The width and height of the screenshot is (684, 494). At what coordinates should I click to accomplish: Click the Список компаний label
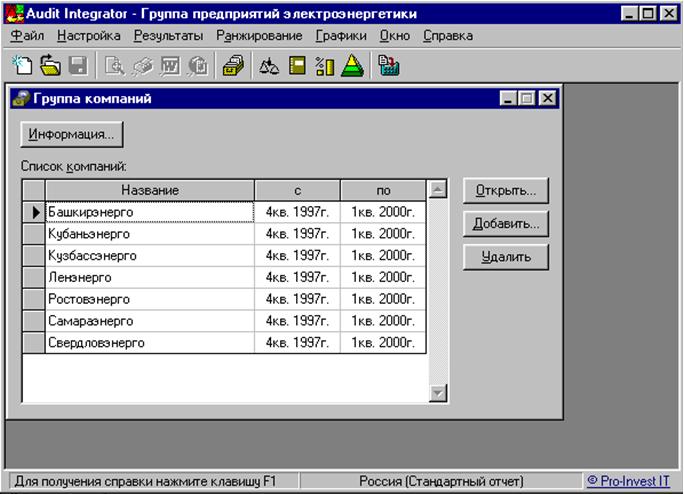point(74,166)
